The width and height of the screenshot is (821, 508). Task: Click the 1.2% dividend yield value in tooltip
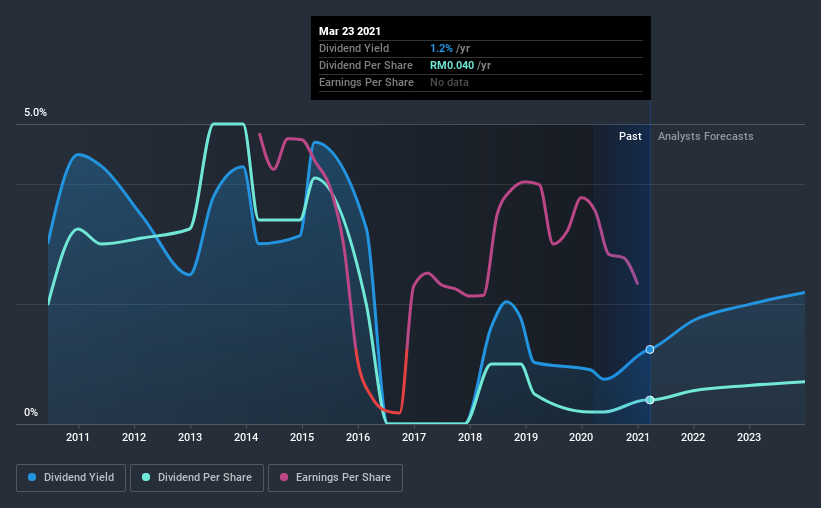pos(441,49)
